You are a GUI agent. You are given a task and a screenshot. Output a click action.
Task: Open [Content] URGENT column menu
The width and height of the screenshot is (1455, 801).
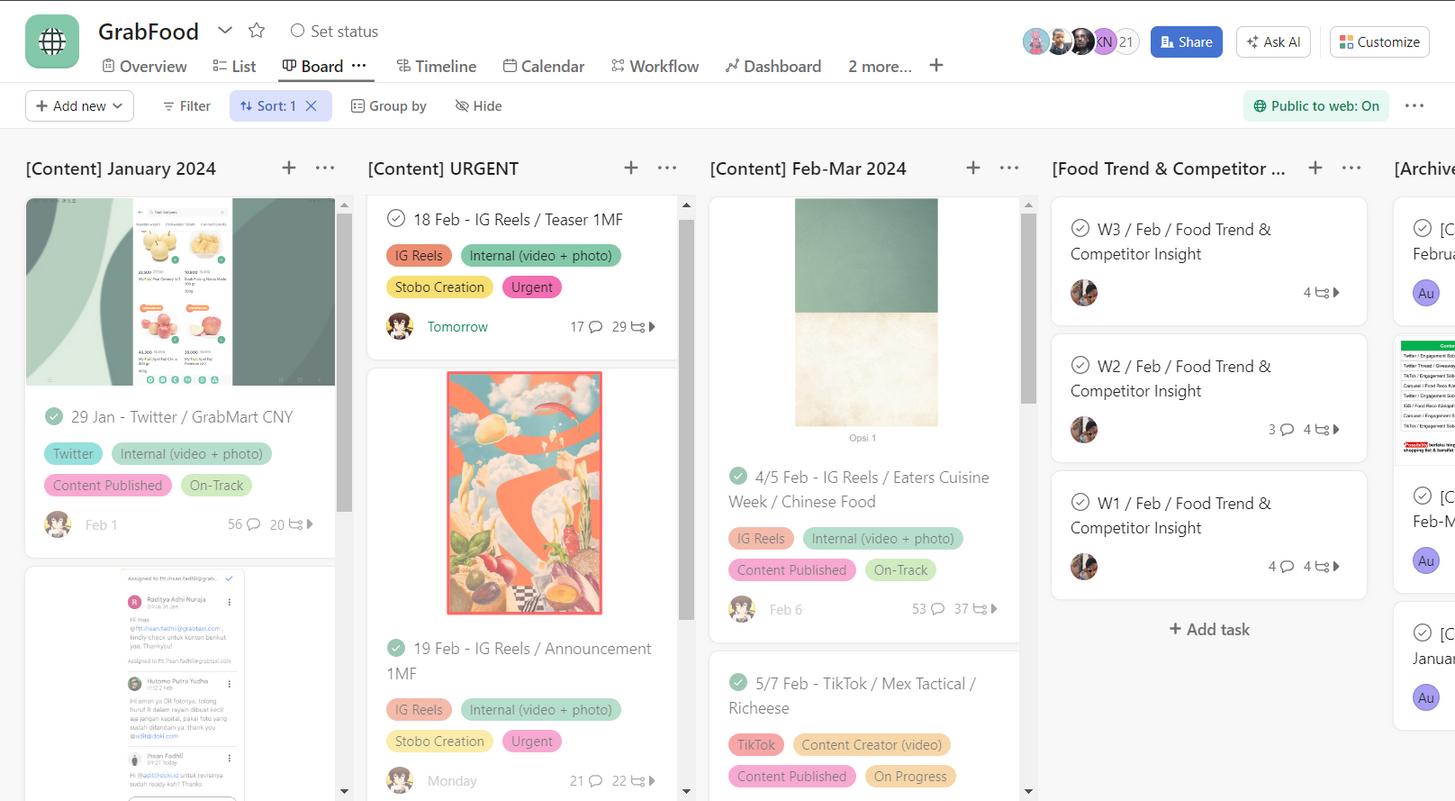tap(667, 168)
